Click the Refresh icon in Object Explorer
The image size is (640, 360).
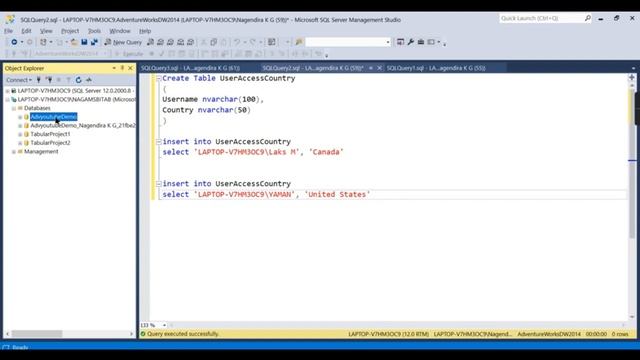coord(78,80)
